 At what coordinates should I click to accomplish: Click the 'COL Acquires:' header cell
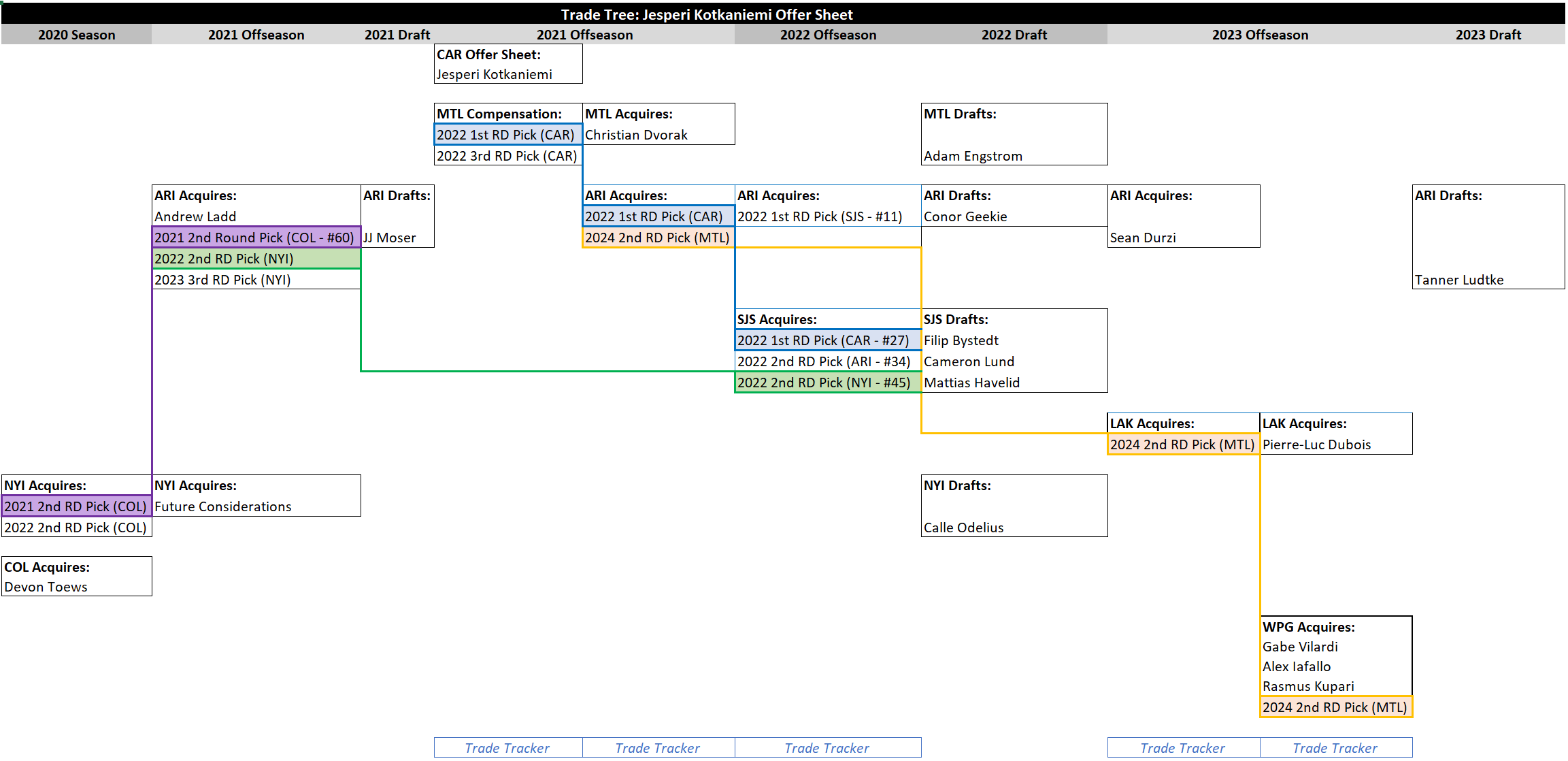76,567
